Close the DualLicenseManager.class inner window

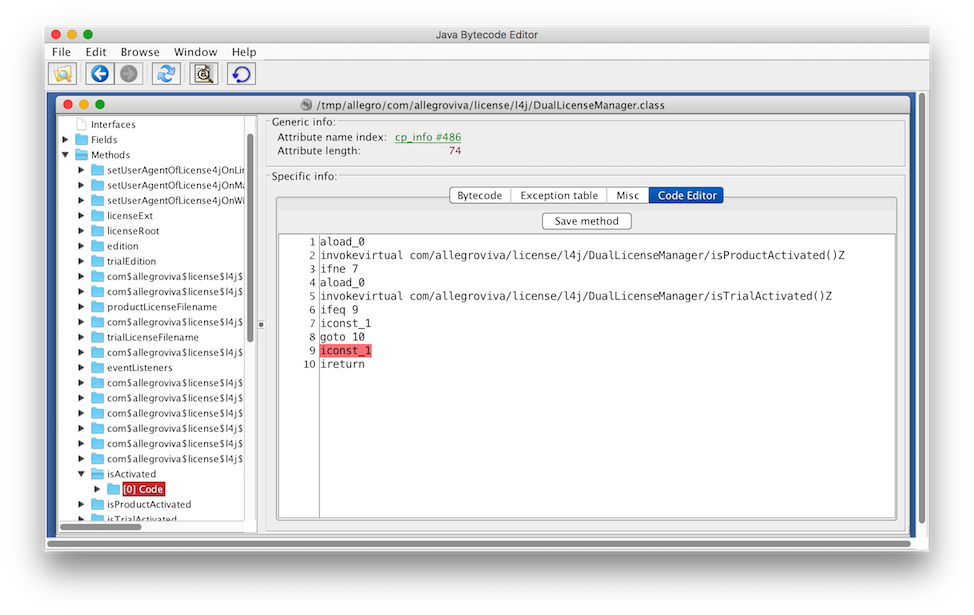click(68, 104)
